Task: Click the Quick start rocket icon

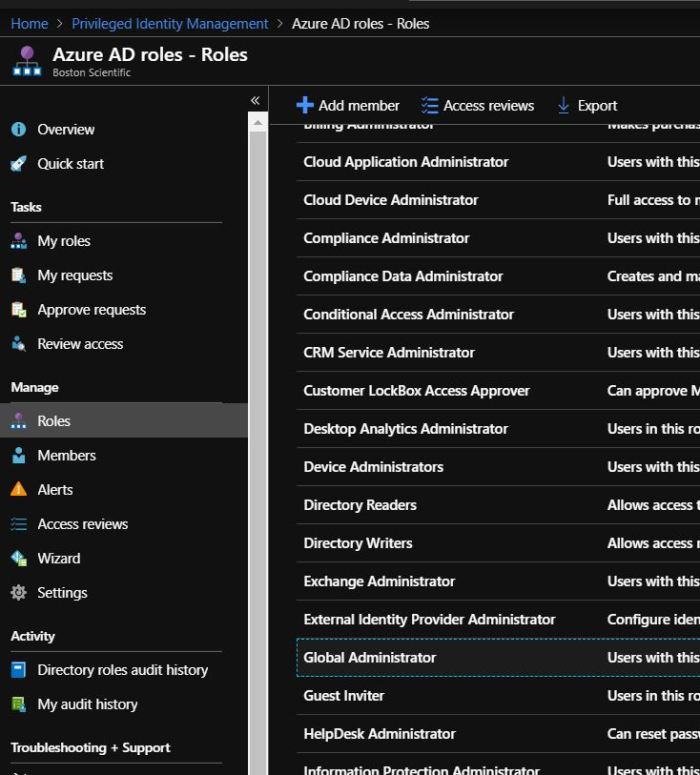Action: (18, 164)
